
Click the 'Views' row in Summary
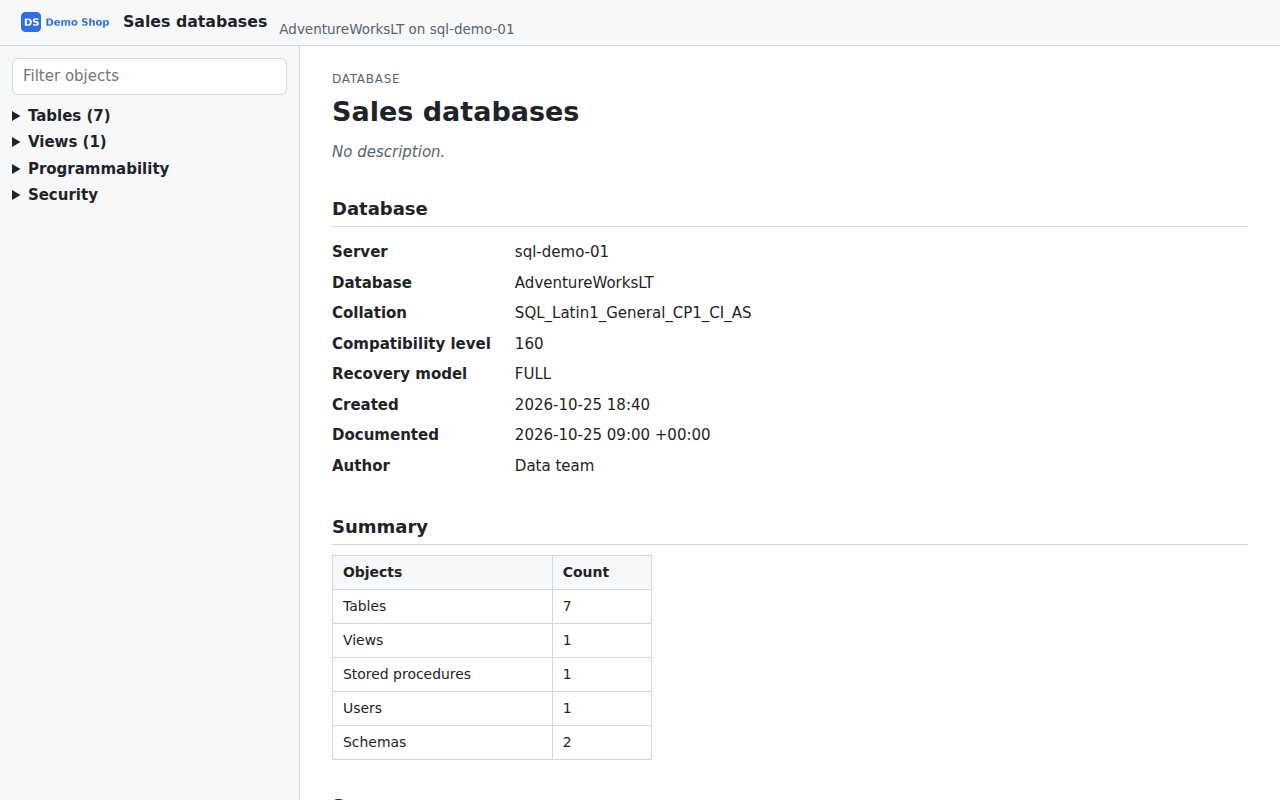tap(492, 640)
